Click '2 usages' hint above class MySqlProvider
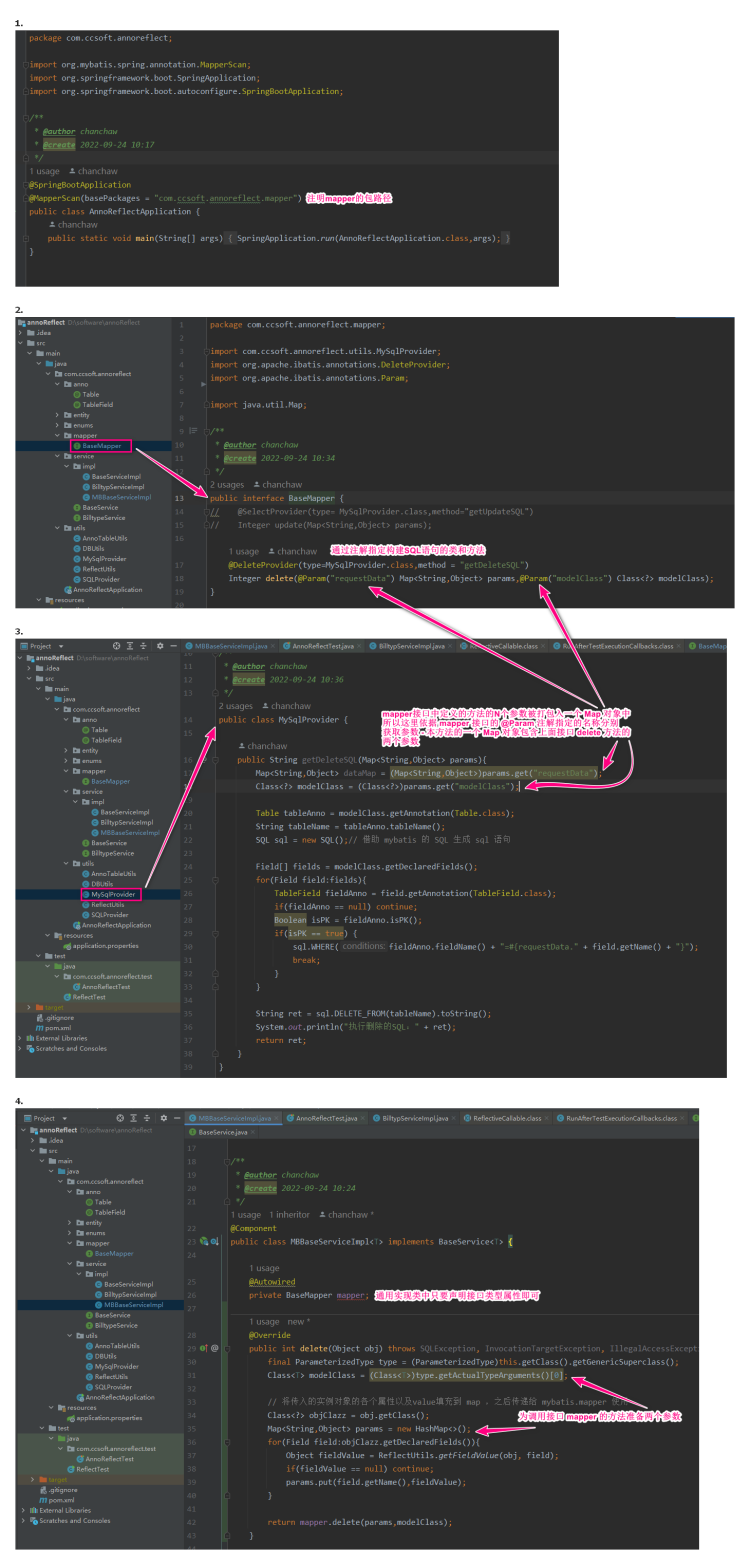This screenshot has height=1565, width=750. click(235, 706)
